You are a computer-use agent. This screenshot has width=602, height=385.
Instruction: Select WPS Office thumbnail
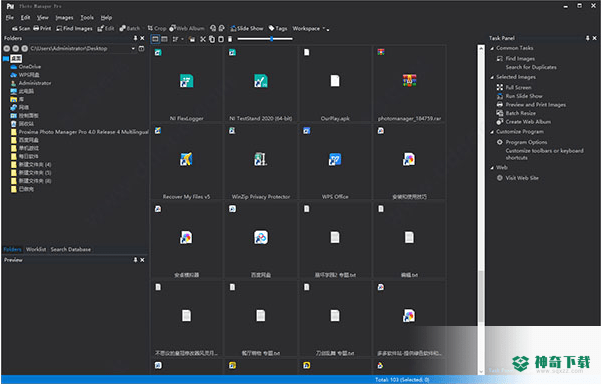tap(335, 162)
